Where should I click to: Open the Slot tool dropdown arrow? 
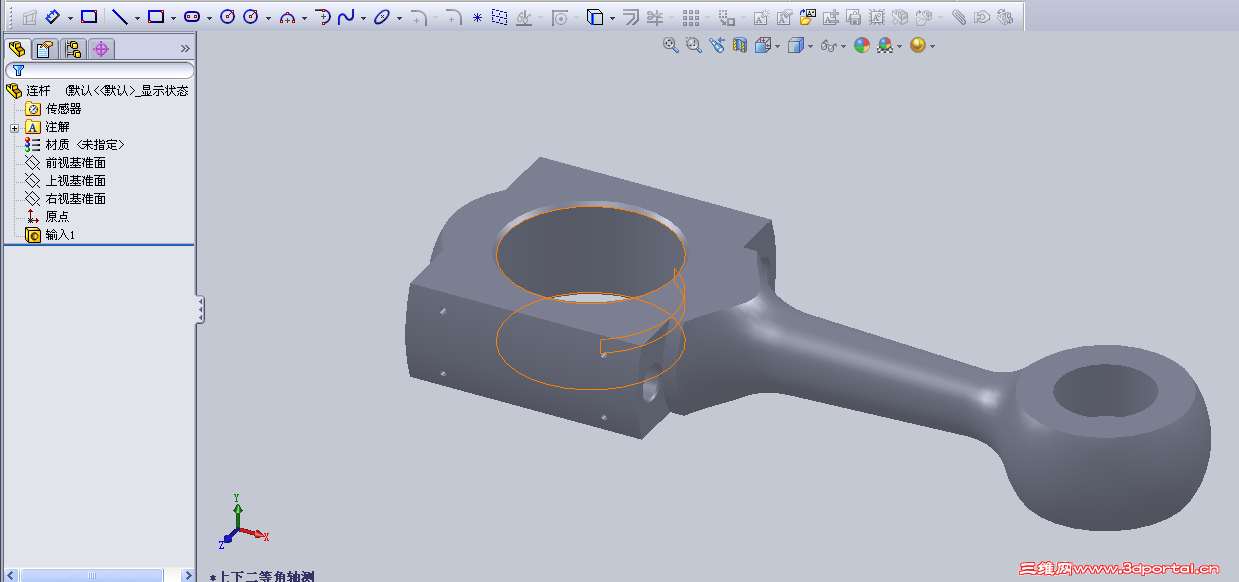[209, 18]
